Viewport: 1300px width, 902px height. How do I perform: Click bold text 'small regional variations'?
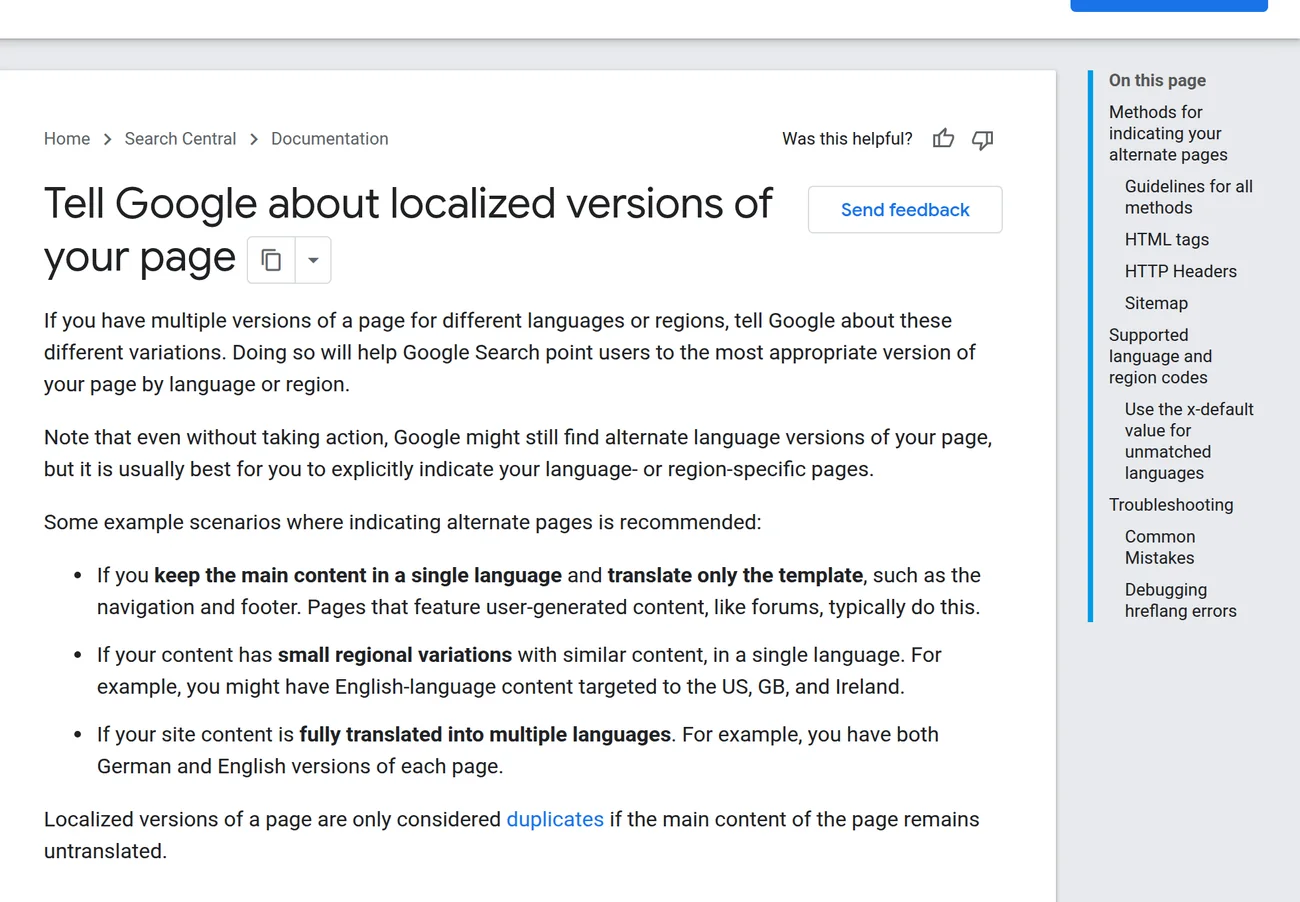point(395,655)
